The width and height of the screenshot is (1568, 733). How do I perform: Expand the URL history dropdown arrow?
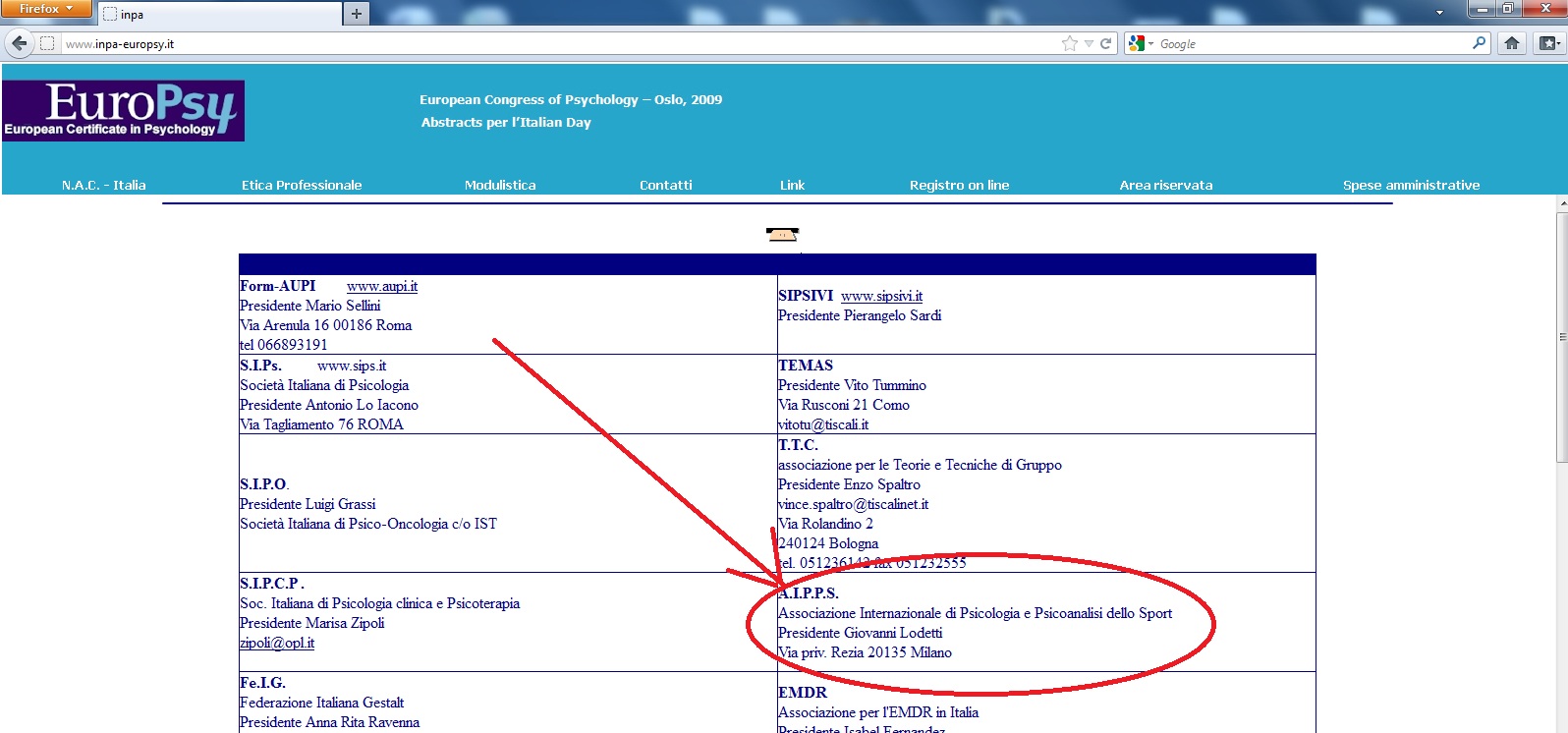[x=1089, y=43]
